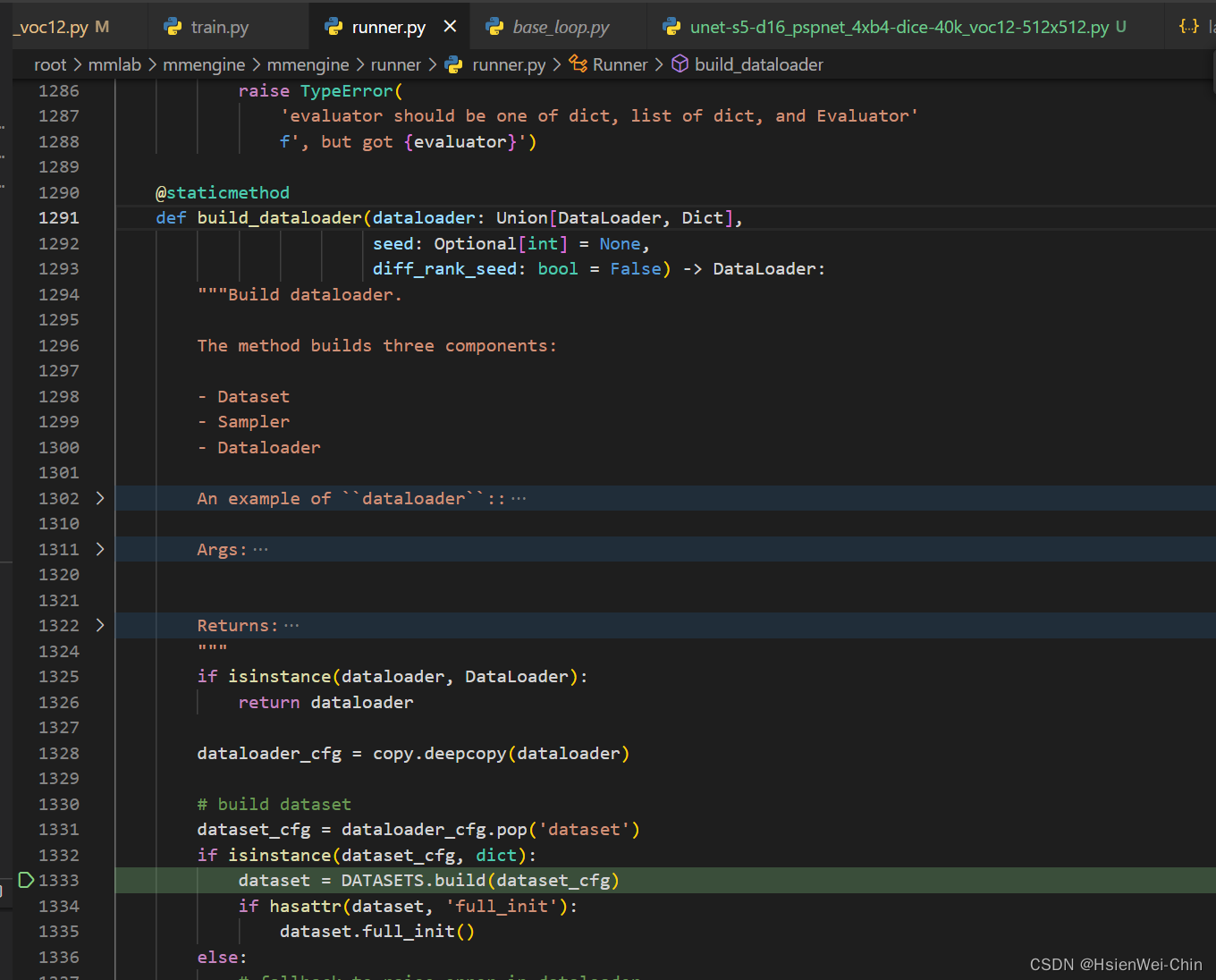Expand folded region at line 1302
The height and width of the screenshot is (980, 1216).
(x=99, y=498)
